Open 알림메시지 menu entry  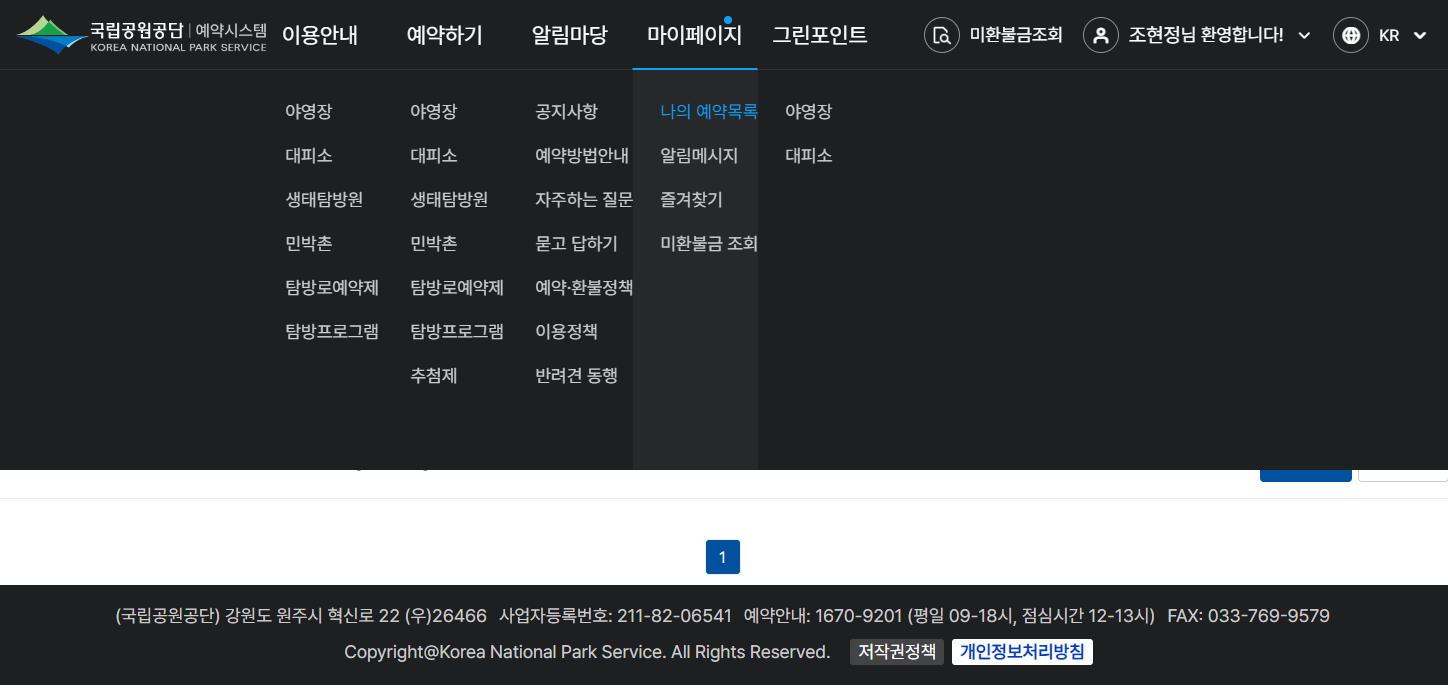click(x=699, y=156)
